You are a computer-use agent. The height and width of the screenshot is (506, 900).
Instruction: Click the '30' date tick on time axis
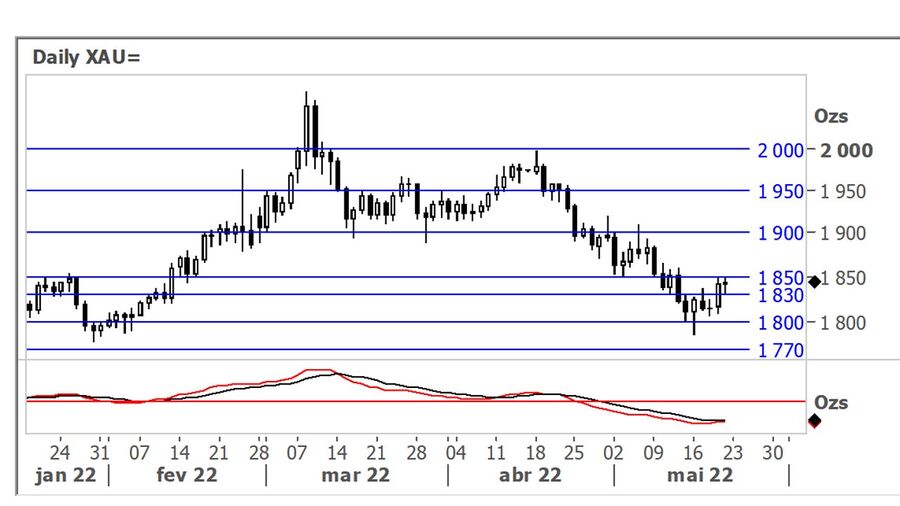(x=773, y=453)
